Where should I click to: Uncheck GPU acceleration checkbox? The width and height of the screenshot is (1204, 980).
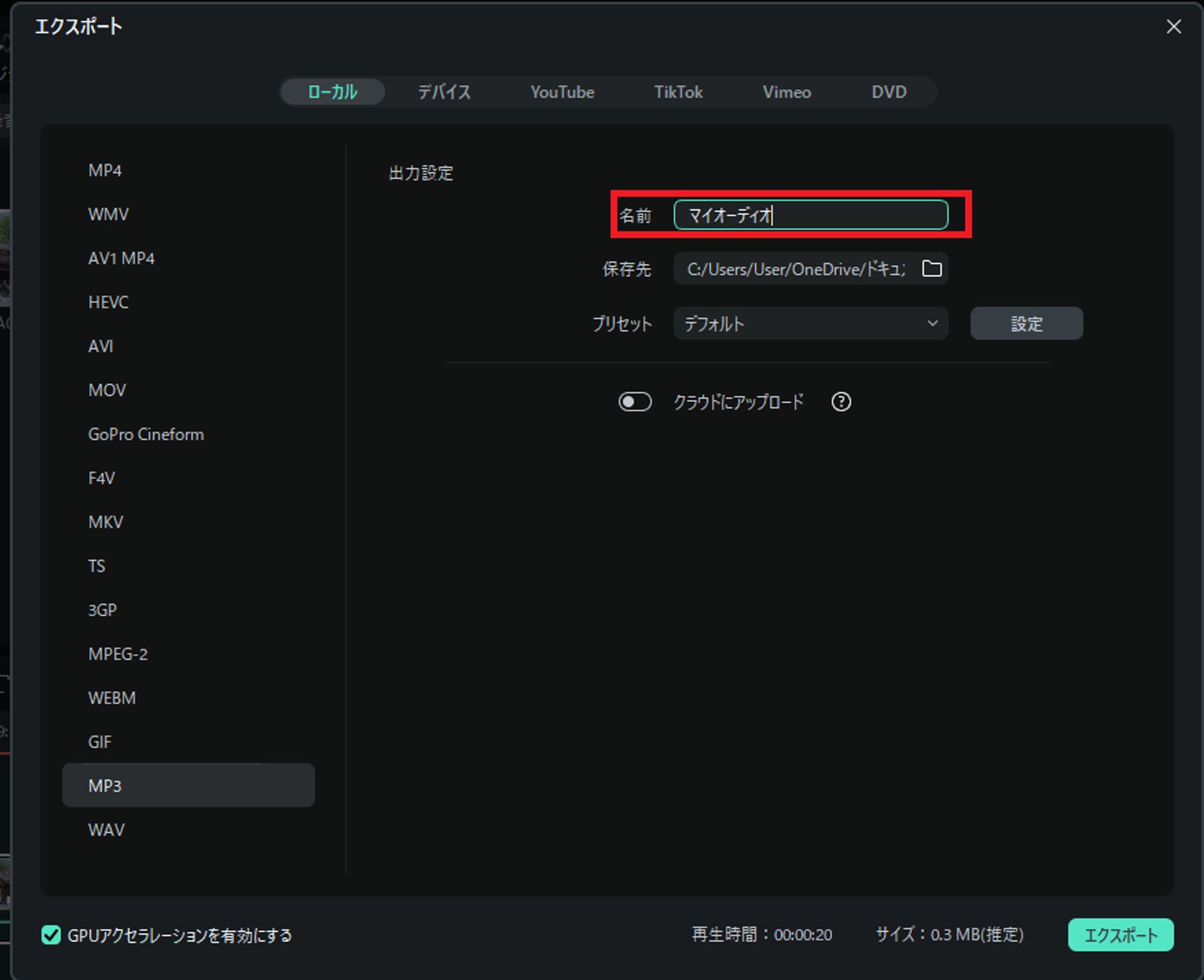click(x=51, y=935)
